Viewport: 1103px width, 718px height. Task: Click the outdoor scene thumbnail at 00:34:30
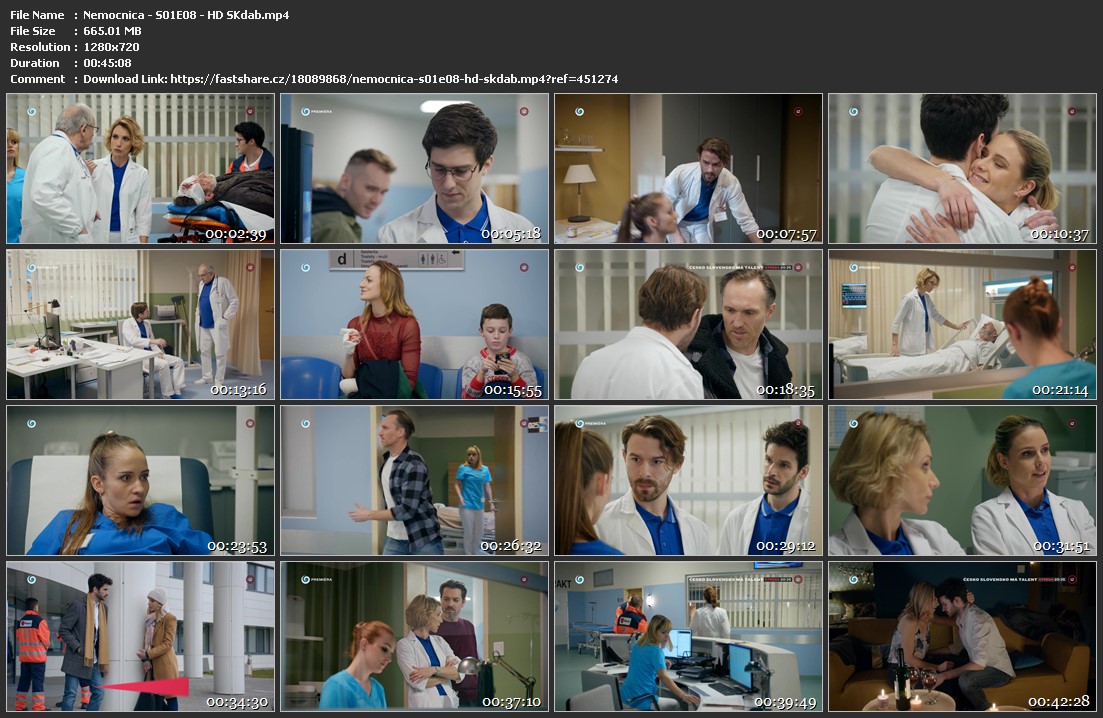pos(140,637)
